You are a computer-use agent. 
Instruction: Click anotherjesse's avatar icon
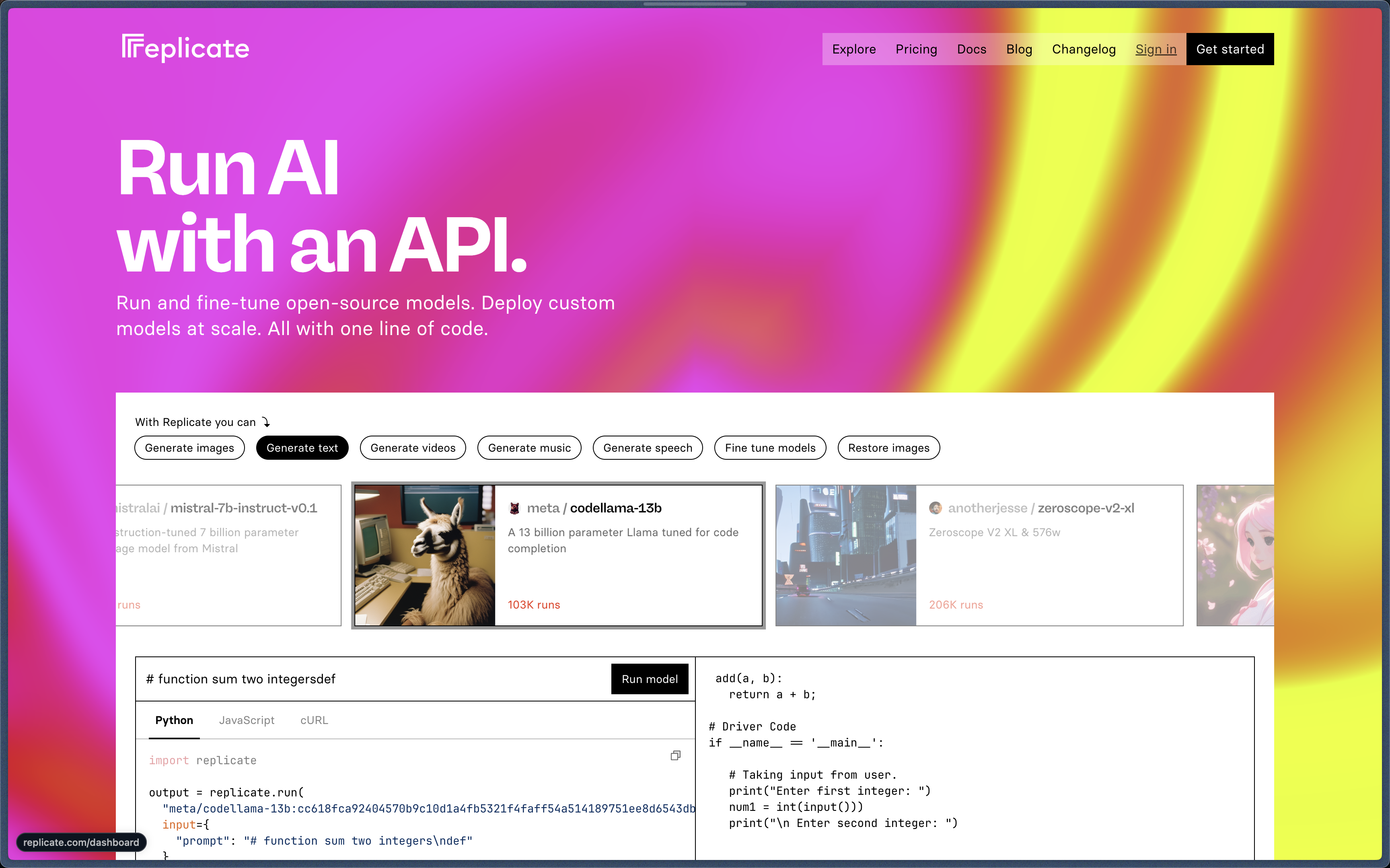click(x=936, y=508)
